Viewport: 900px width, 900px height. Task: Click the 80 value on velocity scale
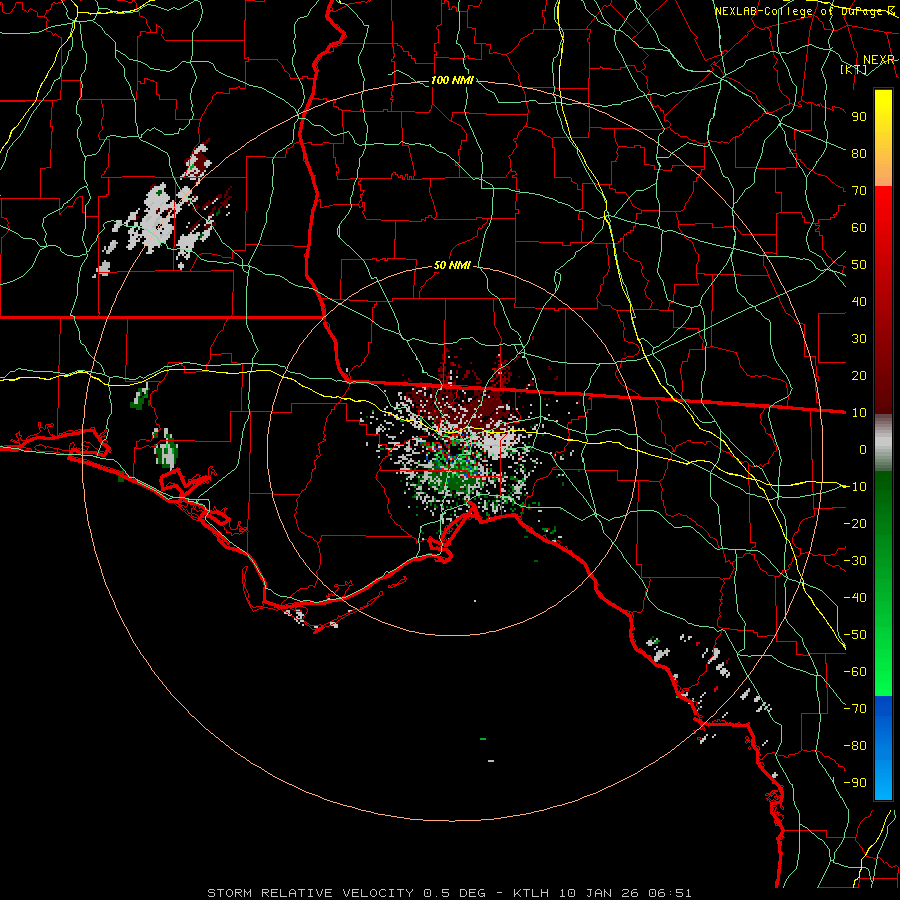[859, 153]
